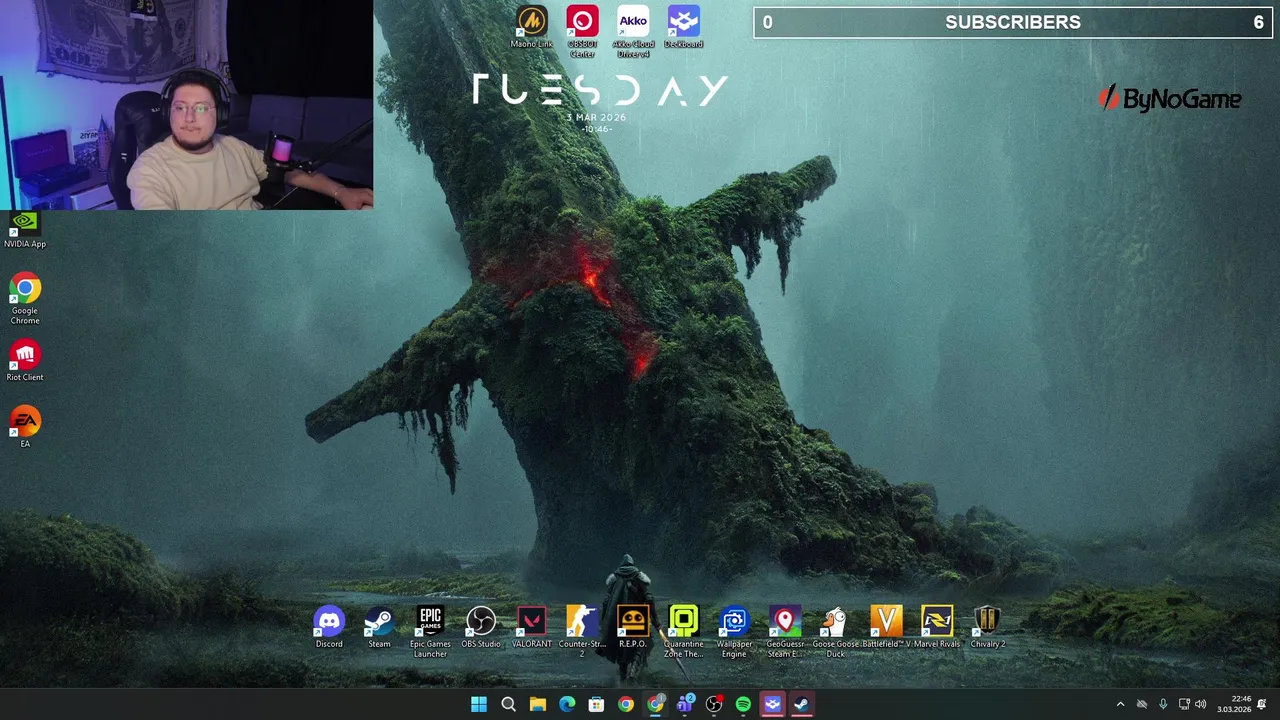Select the Google Chrome desktop shortcut

[x=25, y=300]
